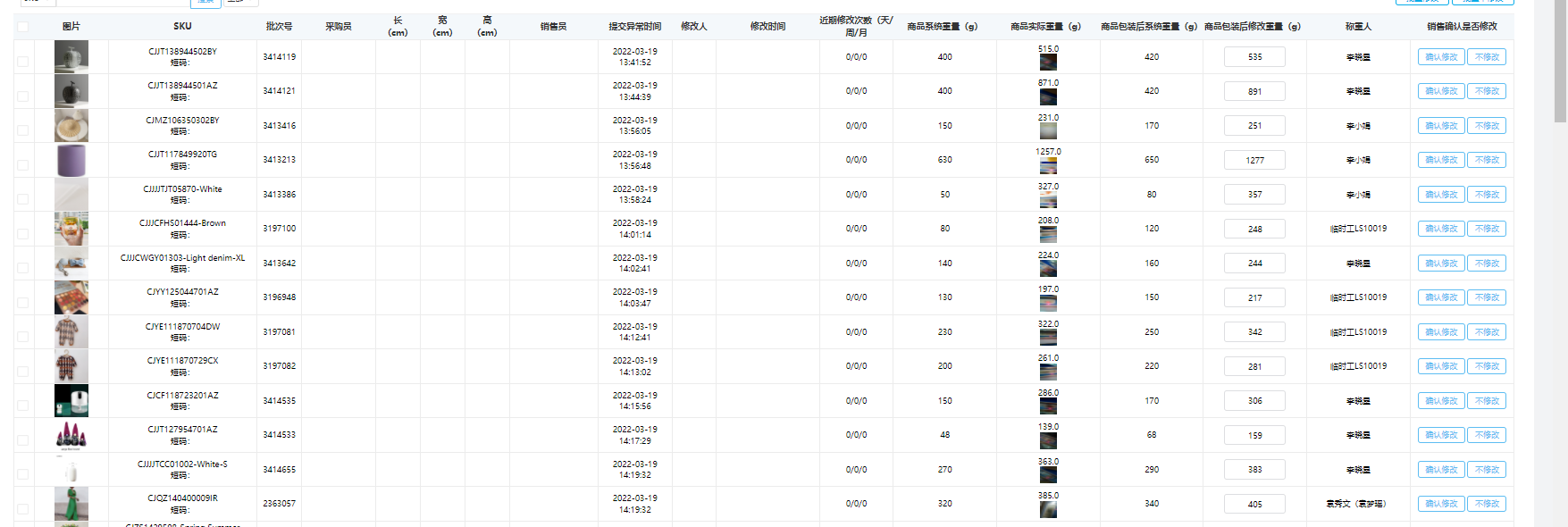Image resolution: width=1568 pixels, height=527 pixels.
Task: View scale photo under 197.0 weight
Action: pos(1048,303)
